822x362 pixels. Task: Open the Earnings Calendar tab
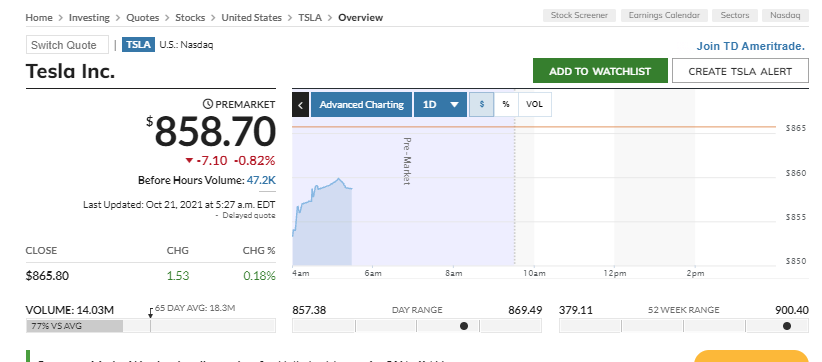click(664, 15)
